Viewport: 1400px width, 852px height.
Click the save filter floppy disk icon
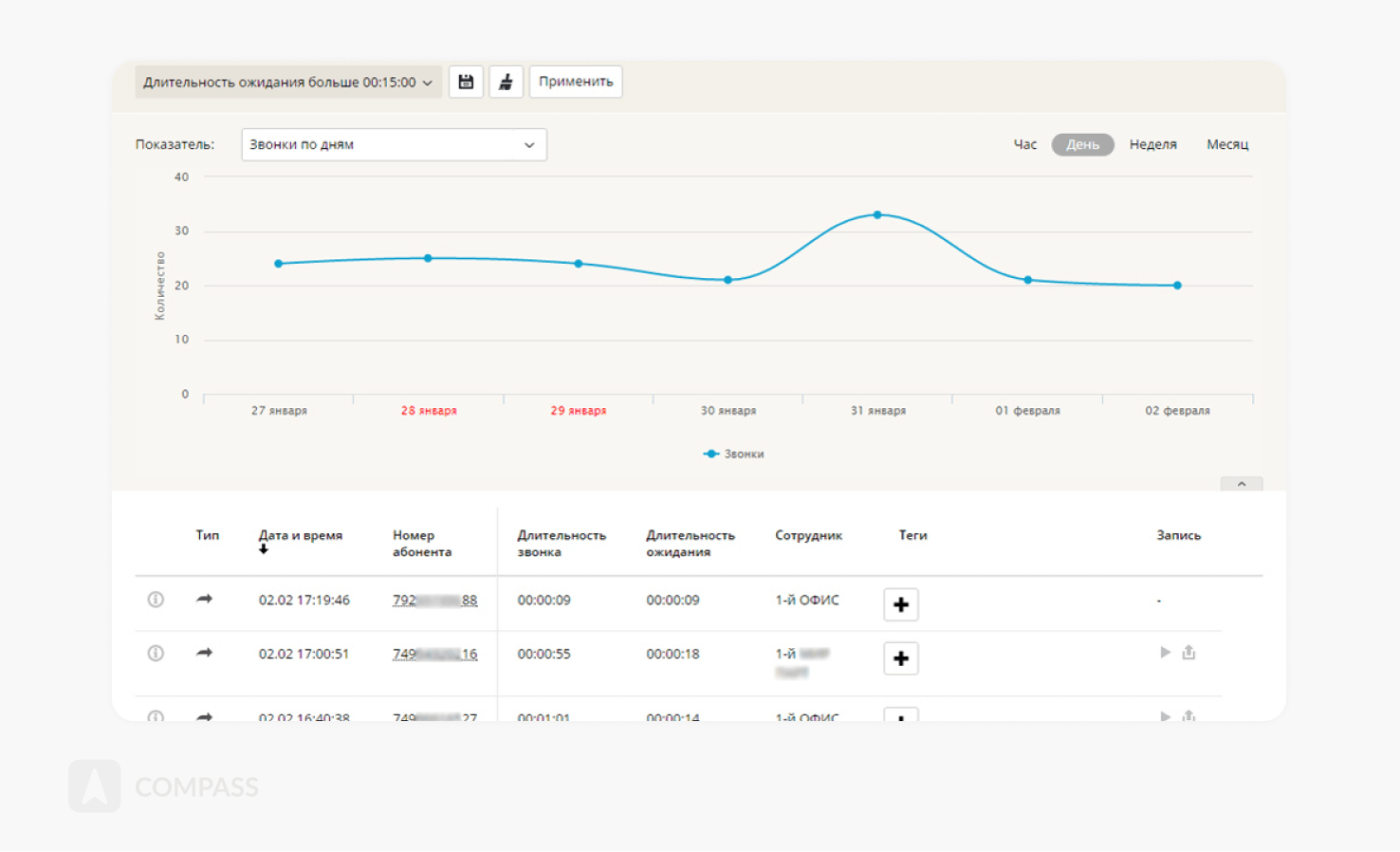click(x=466, y=83)
